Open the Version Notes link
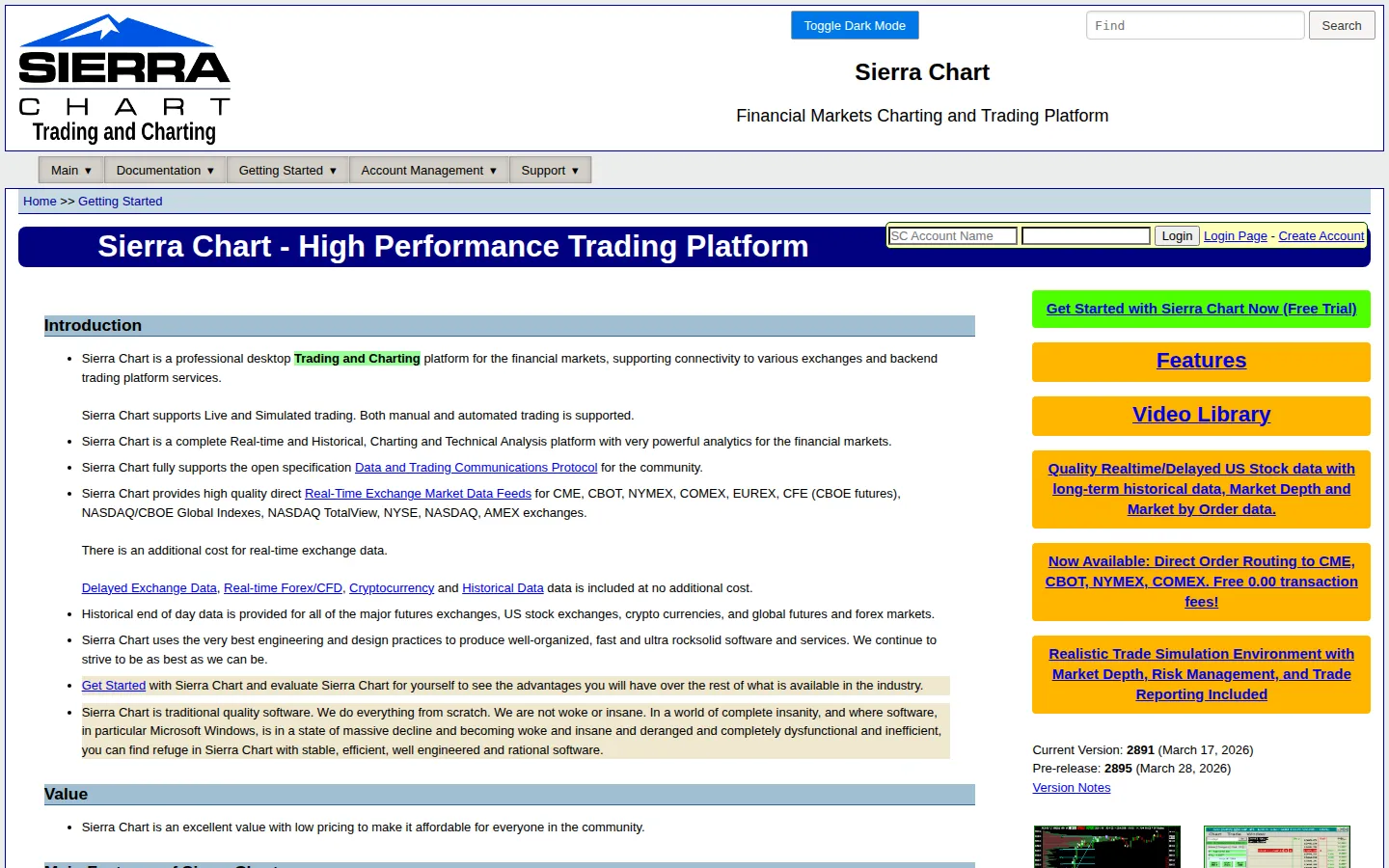Image resolution: width=1389 pixels, height=868 pixels. pos(1072,788)
